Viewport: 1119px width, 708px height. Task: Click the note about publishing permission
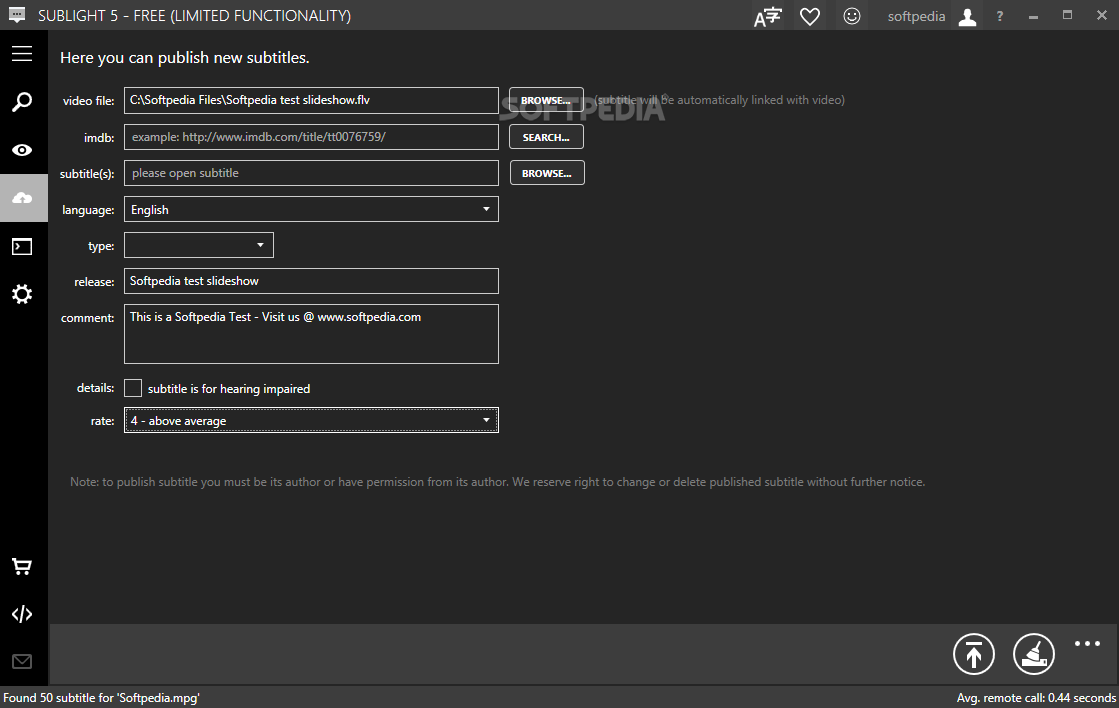point(497,482)
